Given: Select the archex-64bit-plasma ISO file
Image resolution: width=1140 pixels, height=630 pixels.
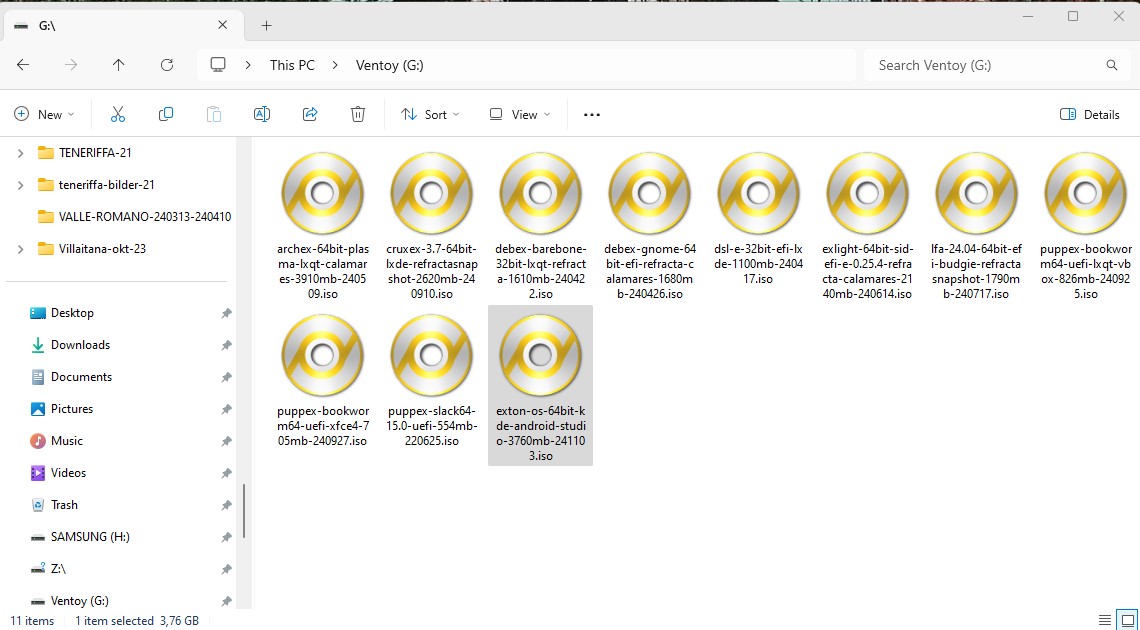Looking at the screenshot, I should tap(323, 225).
